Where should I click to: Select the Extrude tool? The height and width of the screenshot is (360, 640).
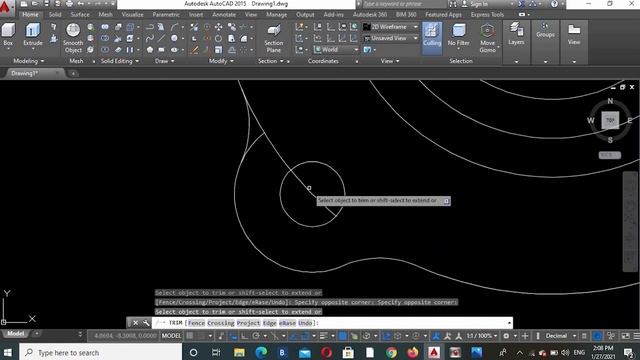(x=33, y=35)
